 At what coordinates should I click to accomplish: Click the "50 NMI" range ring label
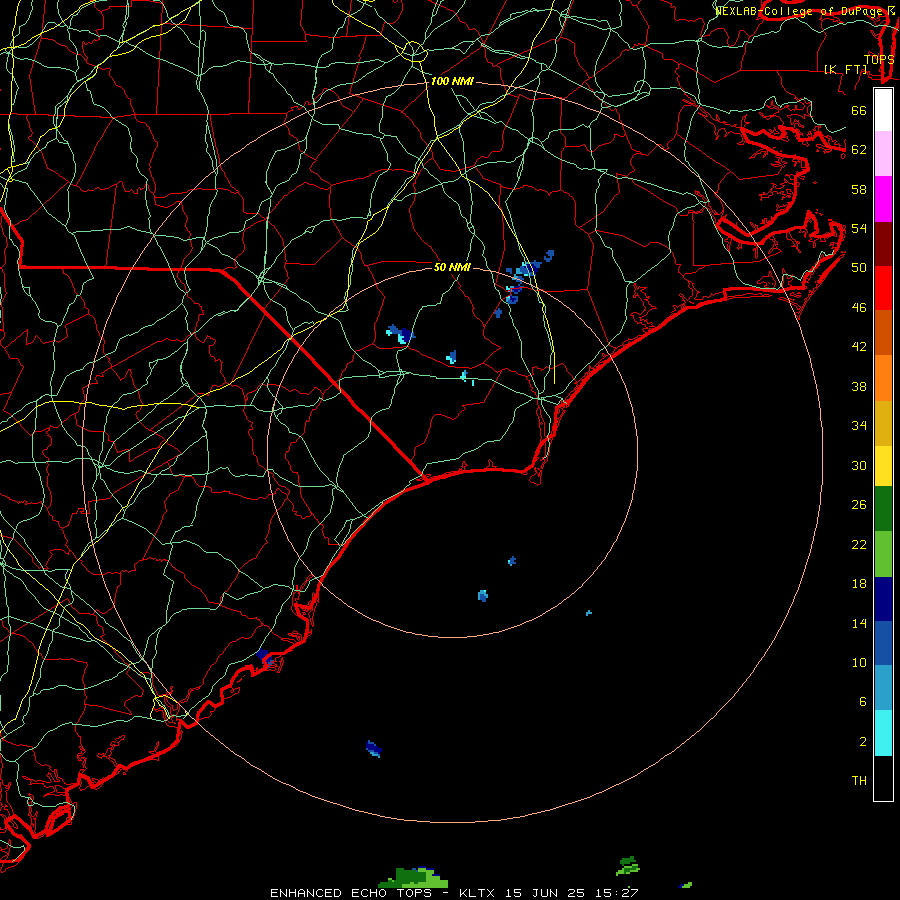point(452,267)
